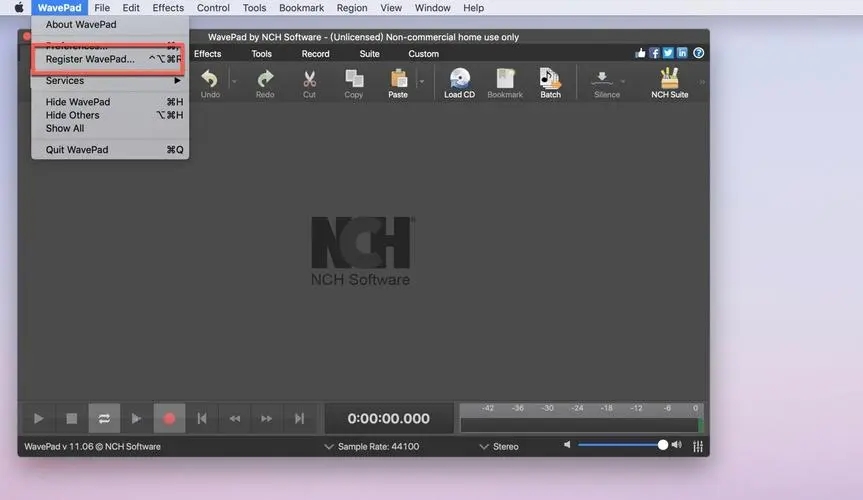This screenshot has height=500, width=863.
Task: Open the audio mixer settings icon
Action: coord(698,445)
